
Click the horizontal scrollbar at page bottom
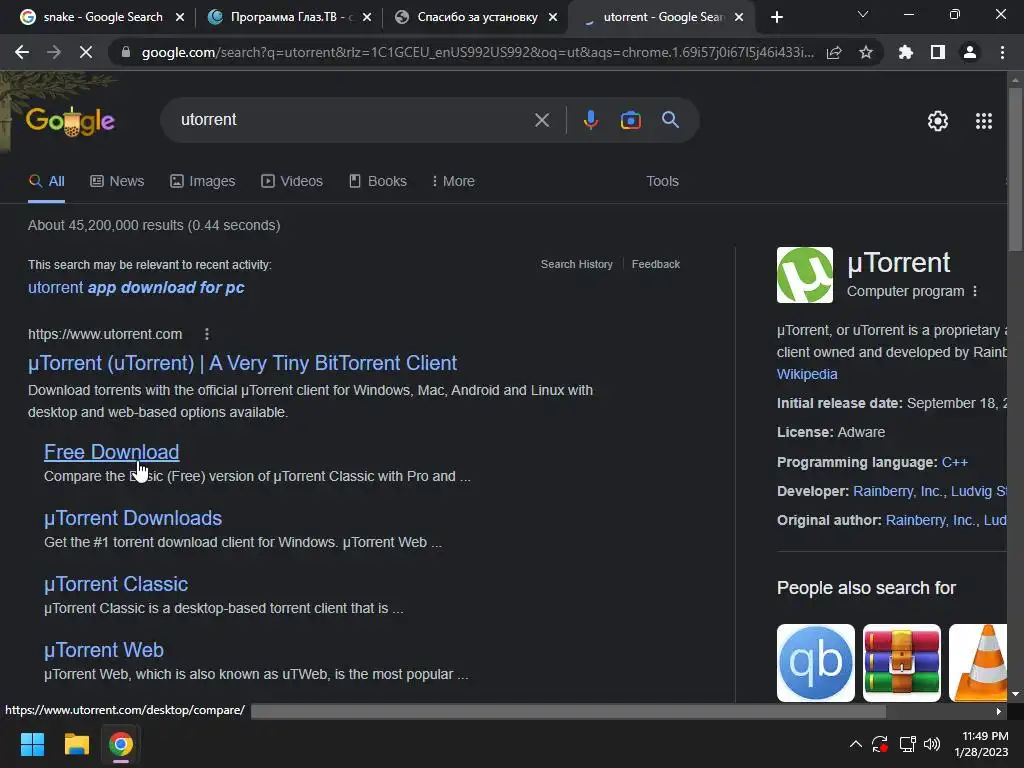tap(568, 711)
